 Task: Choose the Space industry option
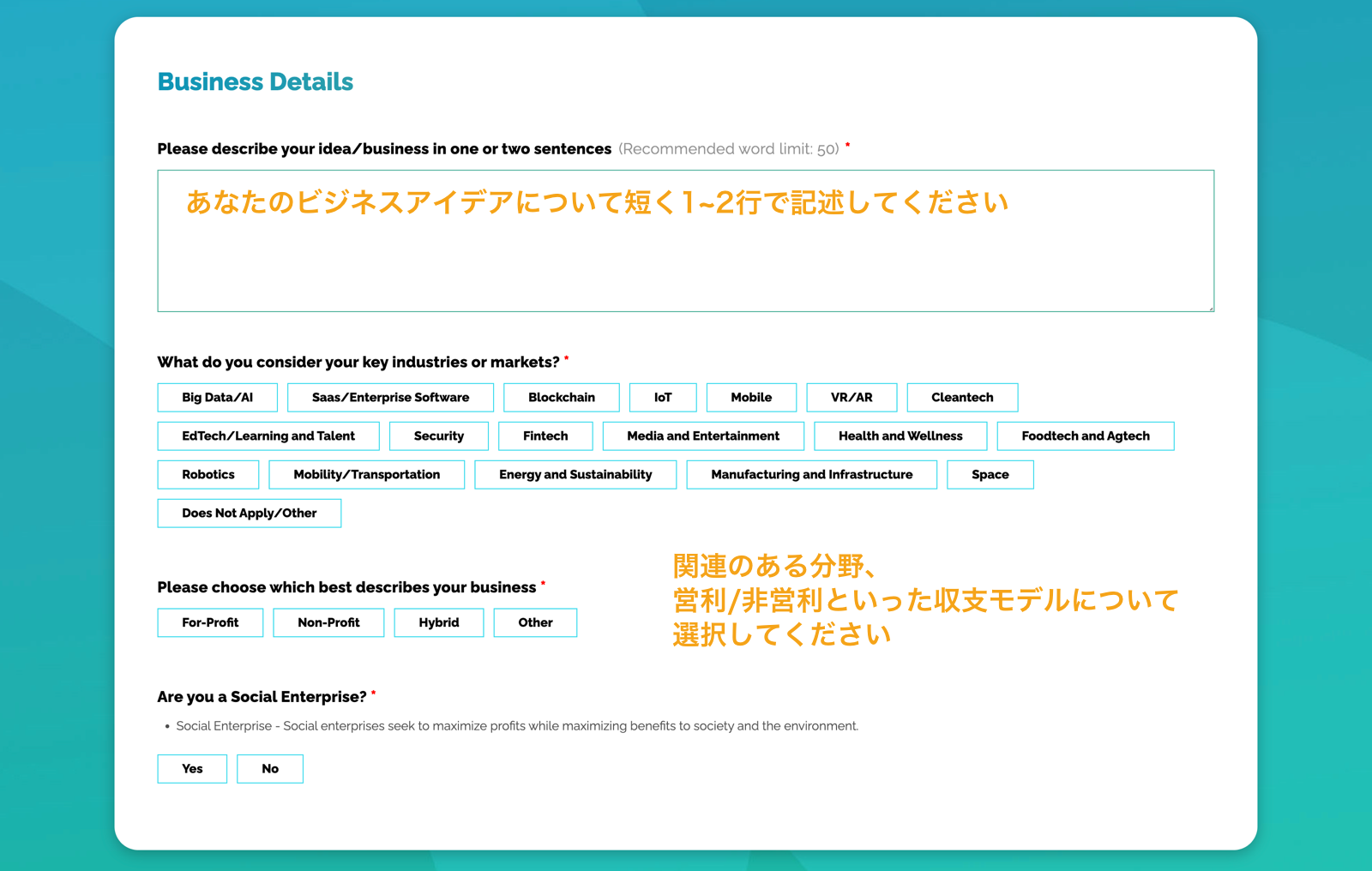[990, 475]
